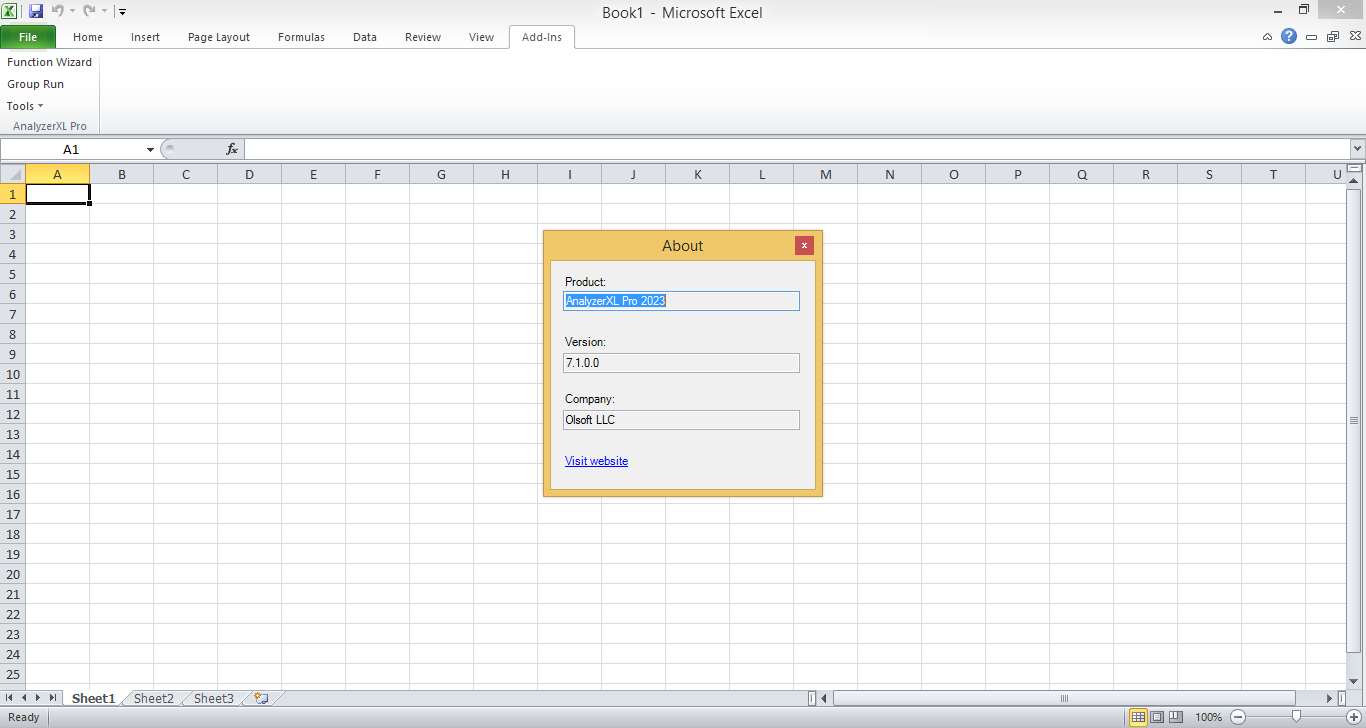The image size is (1366, 728).
Task: Switch to Page Layout view icon
Action: [1157, 717]
